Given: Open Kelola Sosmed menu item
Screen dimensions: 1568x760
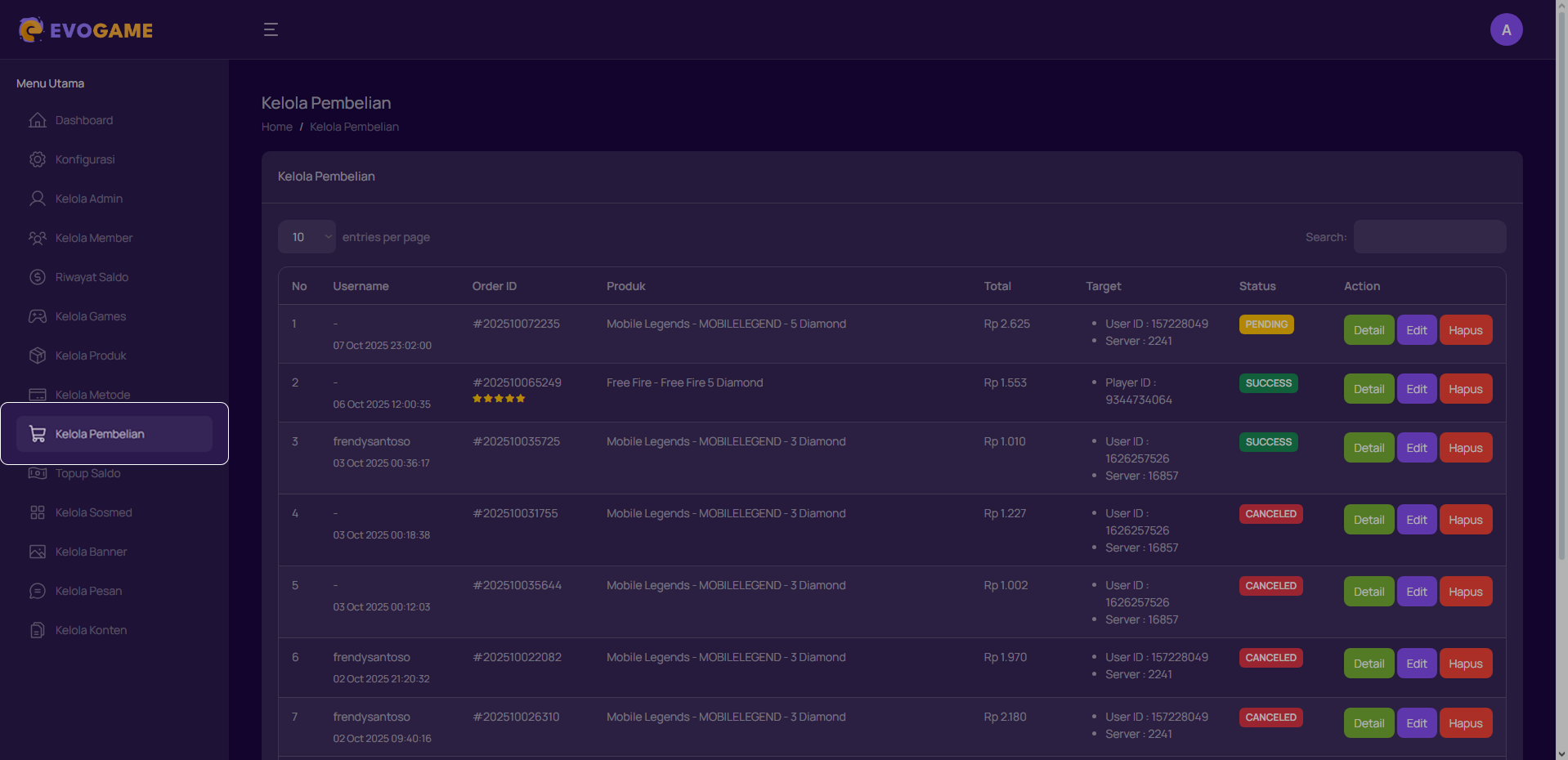Looking at the screenshot, I should click(114, 512).
